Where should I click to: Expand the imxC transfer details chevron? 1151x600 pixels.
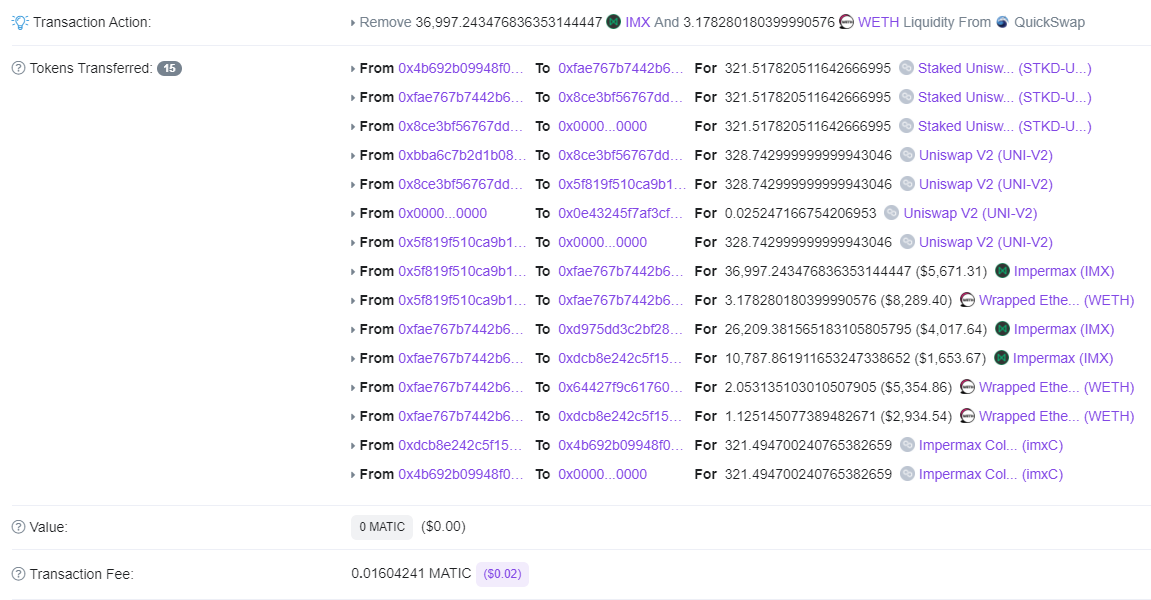pyautogui.click(x=351, y=445)
